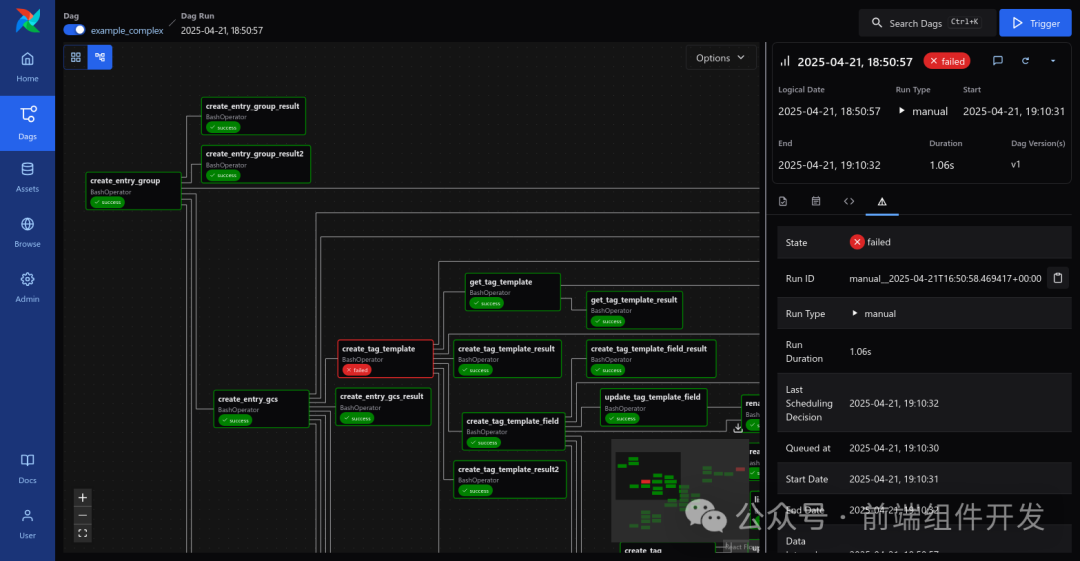
Task: Select the get_tag_template_result task node
Action: (634, 309)
